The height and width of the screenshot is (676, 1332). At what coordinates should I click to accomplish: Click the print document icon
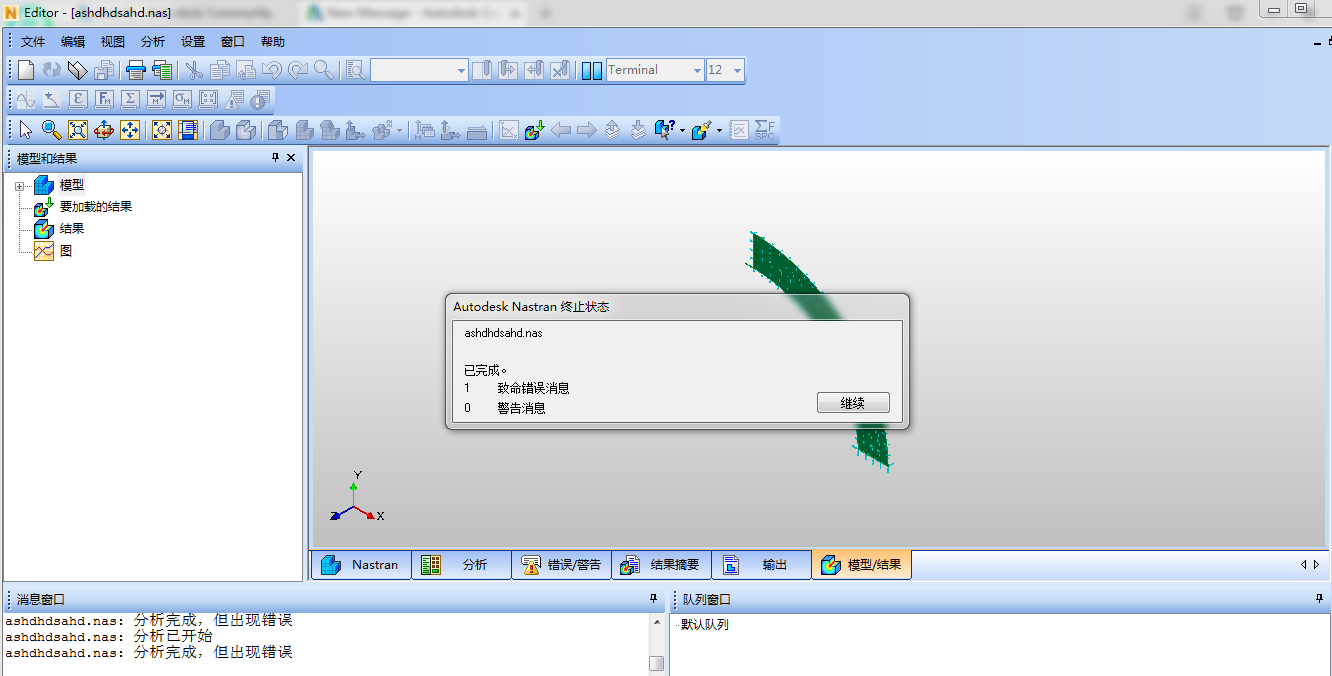[x=133, y=70]
